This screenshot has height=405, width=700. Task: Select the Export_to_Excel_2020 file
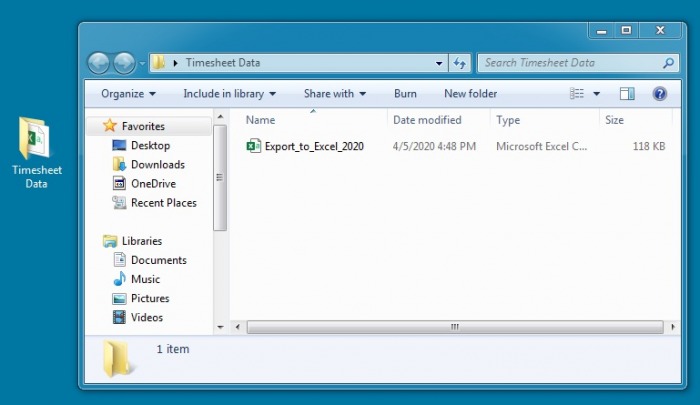coord(314,146)
